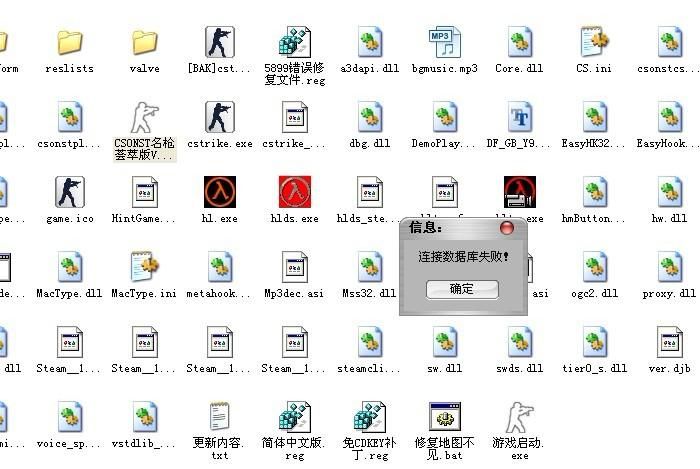The image size is (700, 469).
Task: Select swds.dll file icon
Action: coord(520,342)
